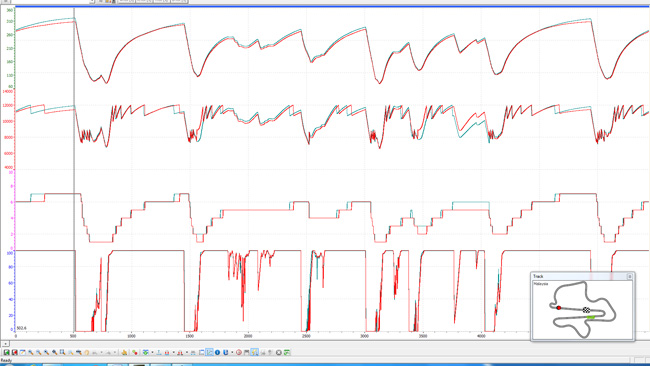
Task: Click the green save icon in bottom toolbar
Action: point(7,352)
